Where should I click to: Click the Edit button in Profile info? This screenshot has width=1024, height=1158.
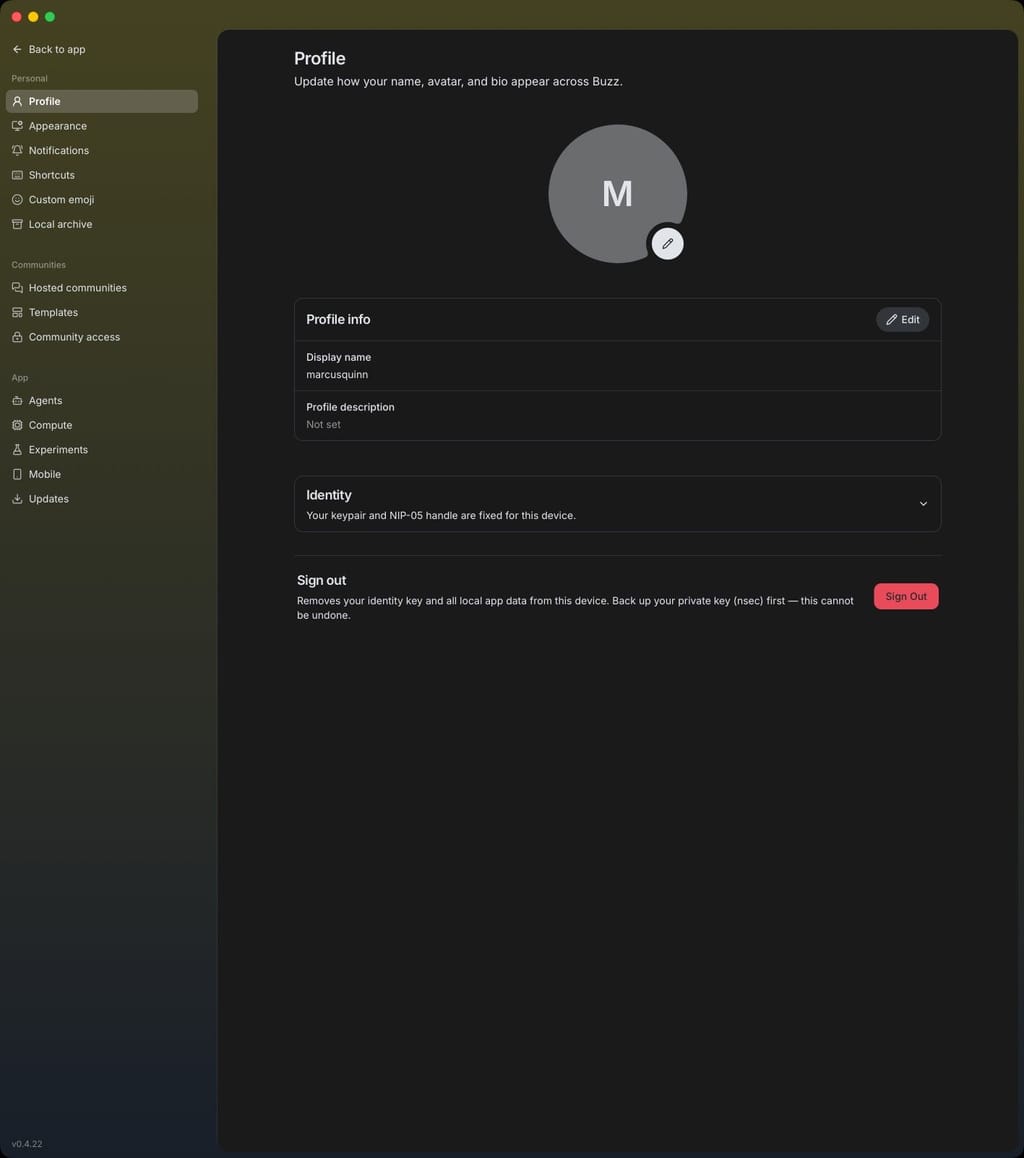click(902, 320)
